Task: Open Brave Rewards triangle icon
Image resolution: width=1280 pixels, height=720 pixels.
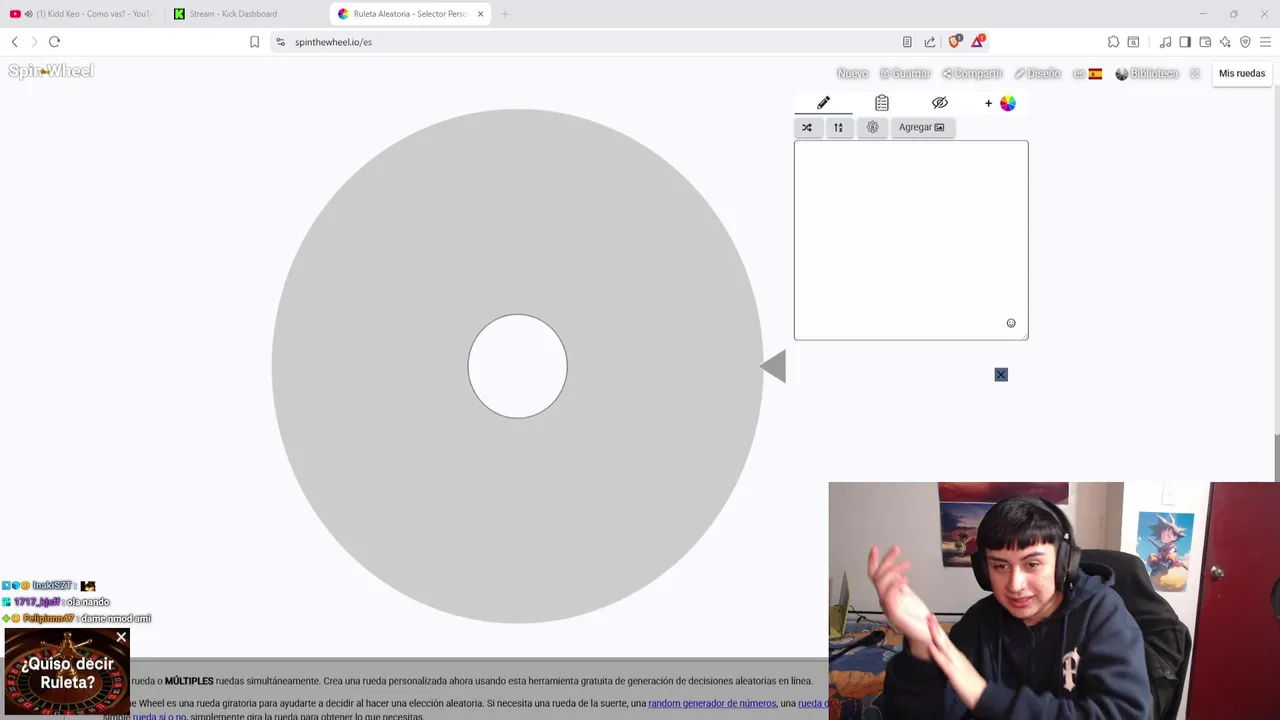Action: pyautogui.click(x=978, y=42)
